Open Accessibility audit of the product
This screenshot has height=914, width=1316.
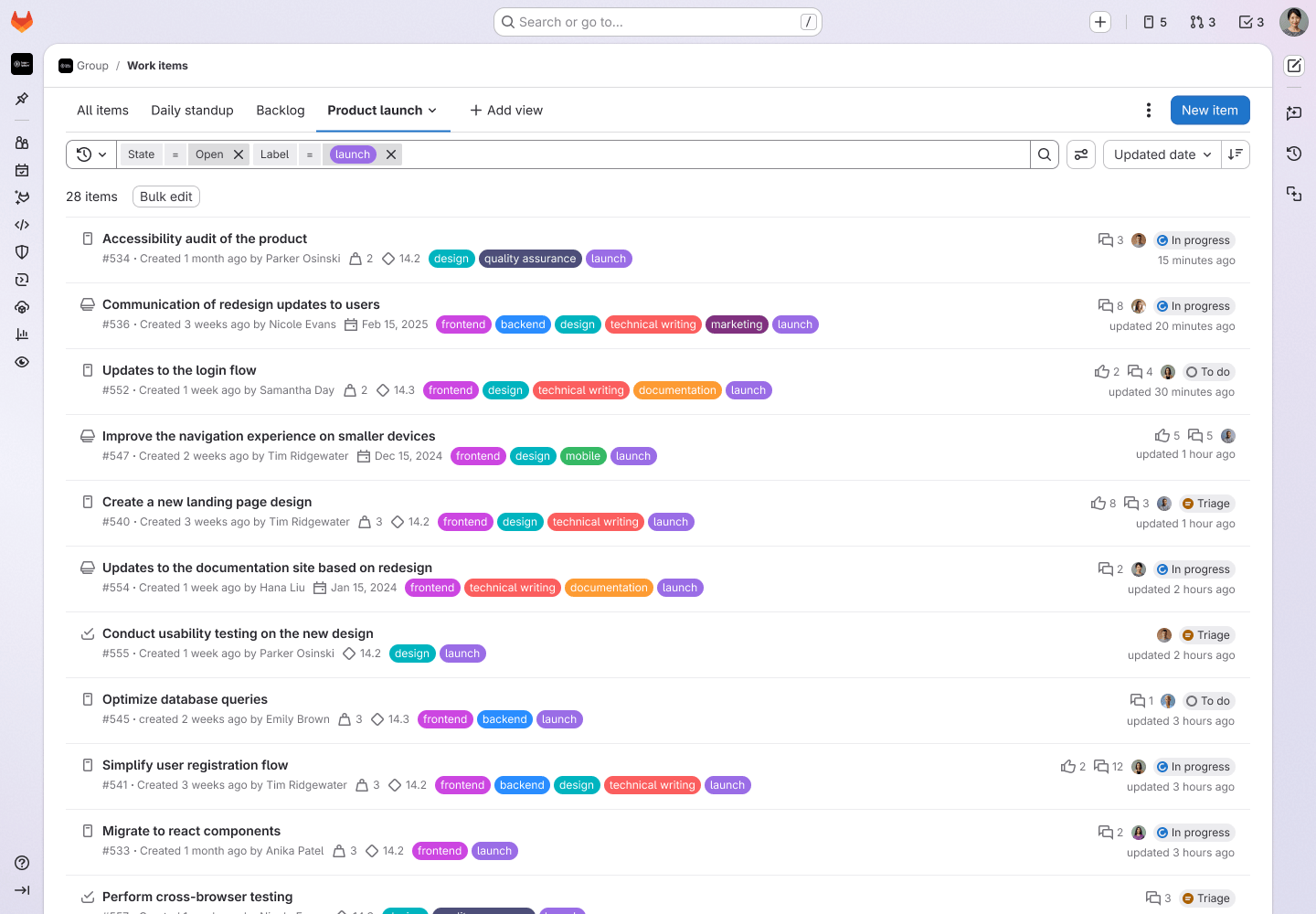point(205,238)
